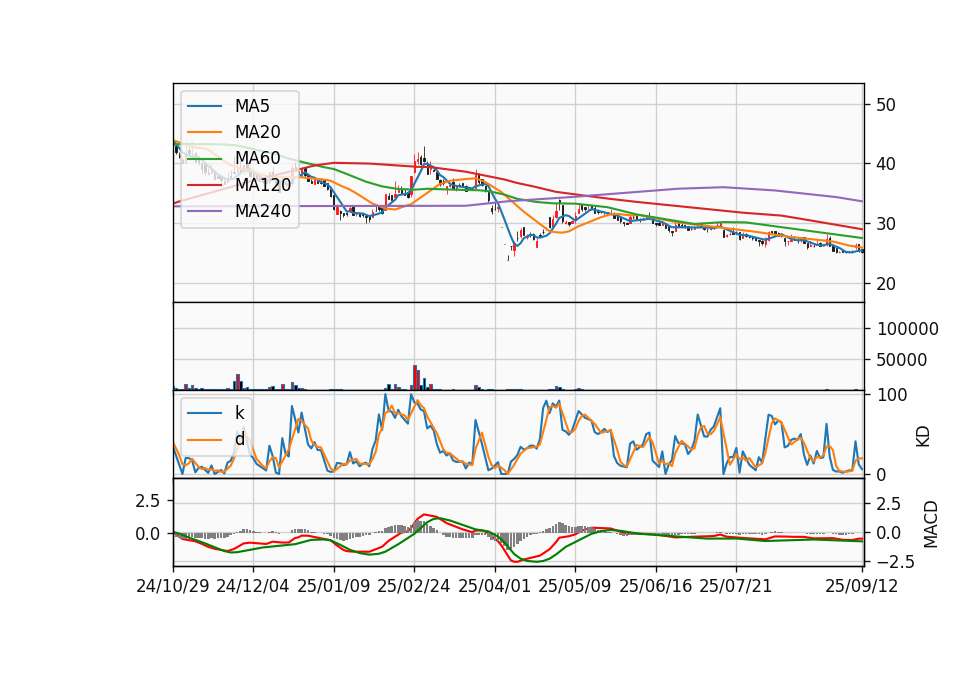
Task: Click the 24/12/04 date label
Action: tap(253, 586)
